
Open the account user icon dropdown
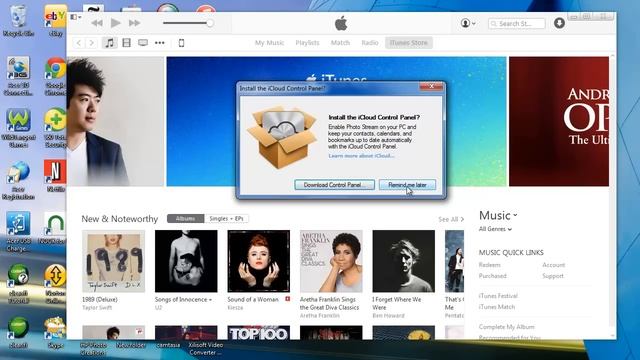pos(468,23)
